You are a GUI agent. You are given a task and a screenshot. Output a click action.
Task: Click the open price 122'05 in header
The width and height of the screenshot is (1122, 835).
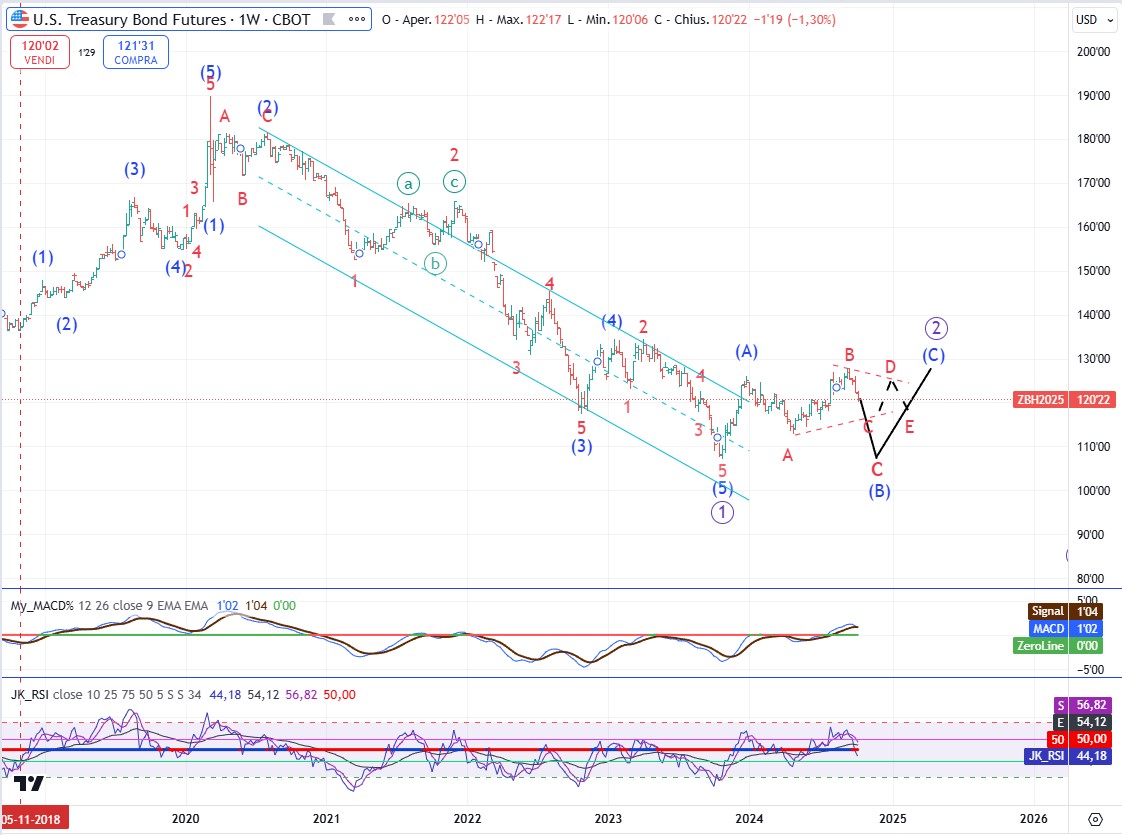452,20
